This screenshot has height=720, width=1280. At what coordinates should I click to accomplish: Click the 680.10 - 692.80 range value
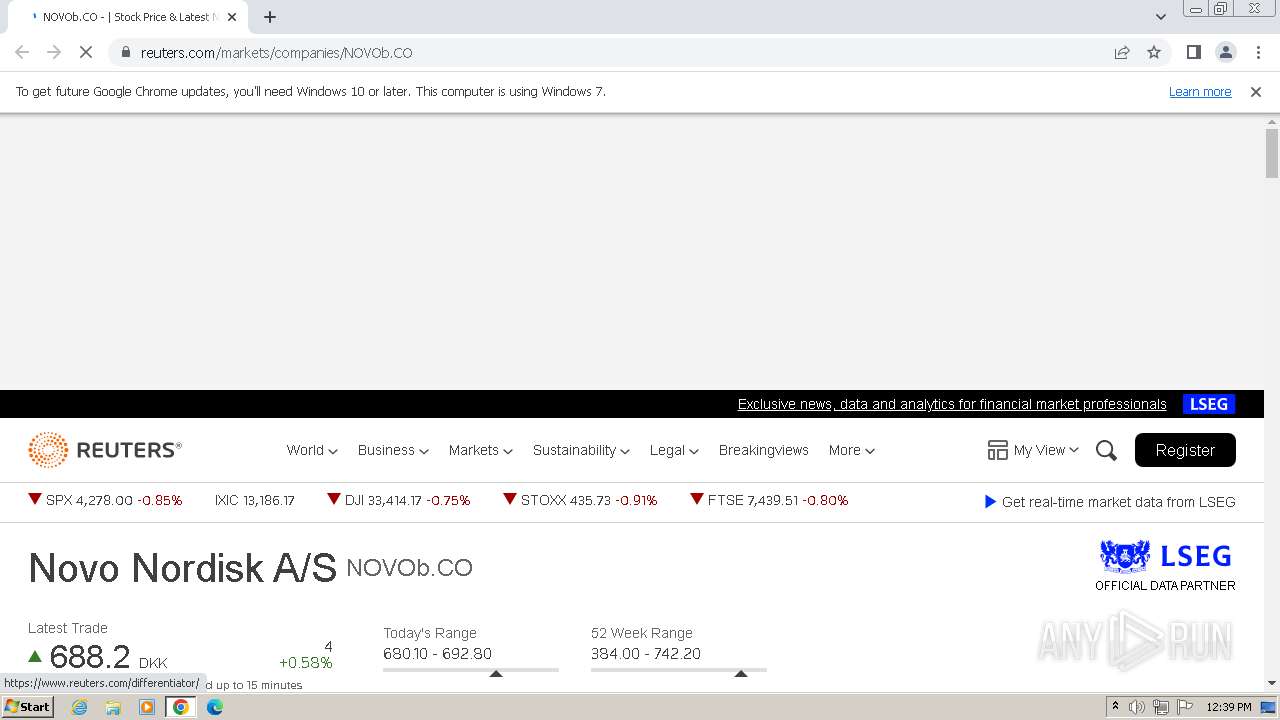coord(437,654)
